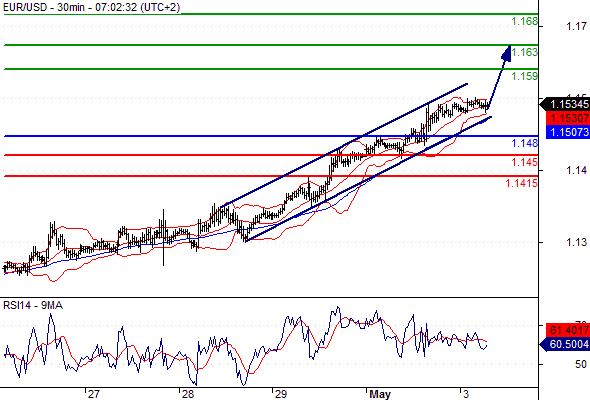Click the 50 level on RSI axis
Screen dimensions: 590x400
[581, 364]
